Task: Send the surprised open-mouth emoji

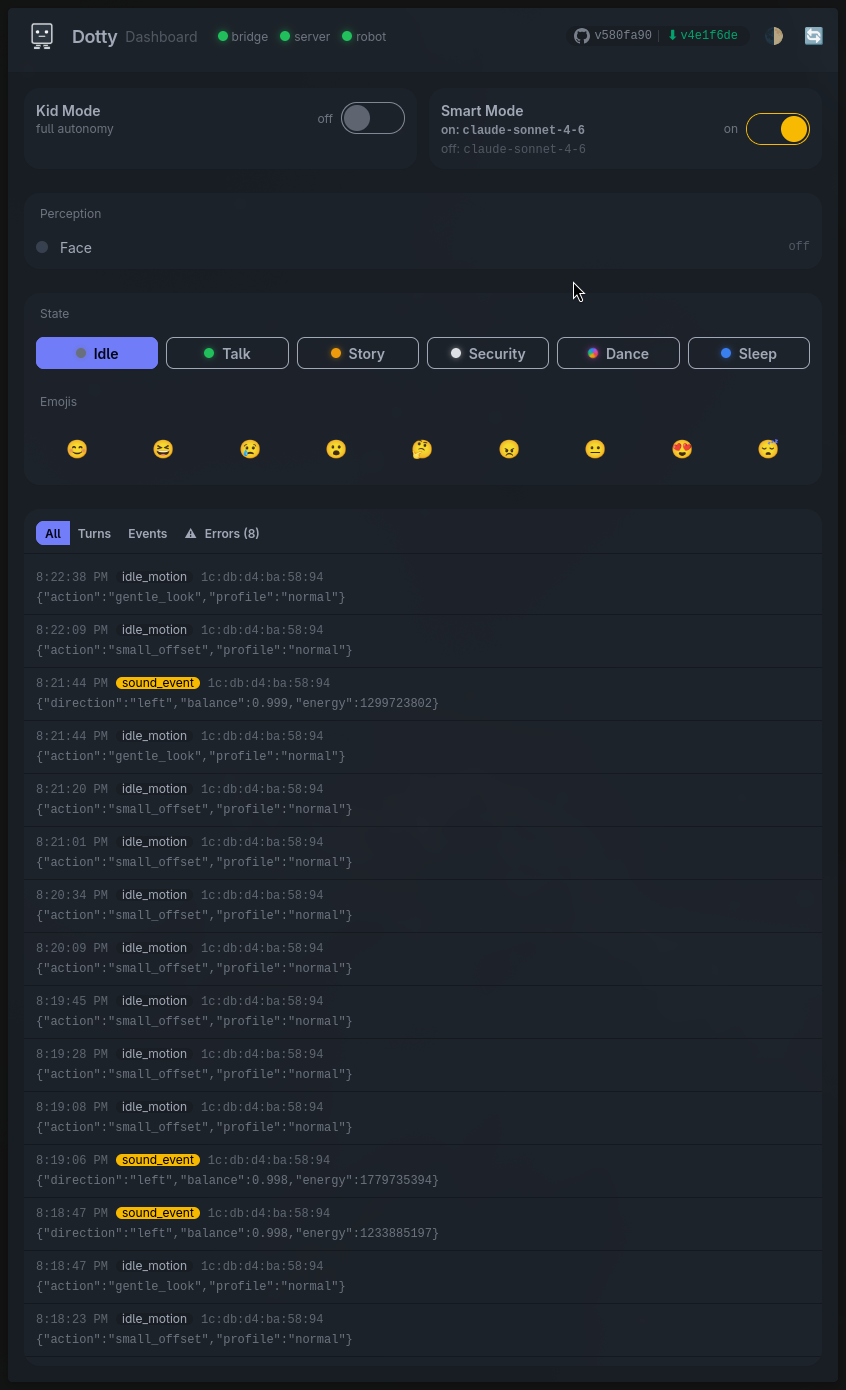Action: [x=336, y=449]
